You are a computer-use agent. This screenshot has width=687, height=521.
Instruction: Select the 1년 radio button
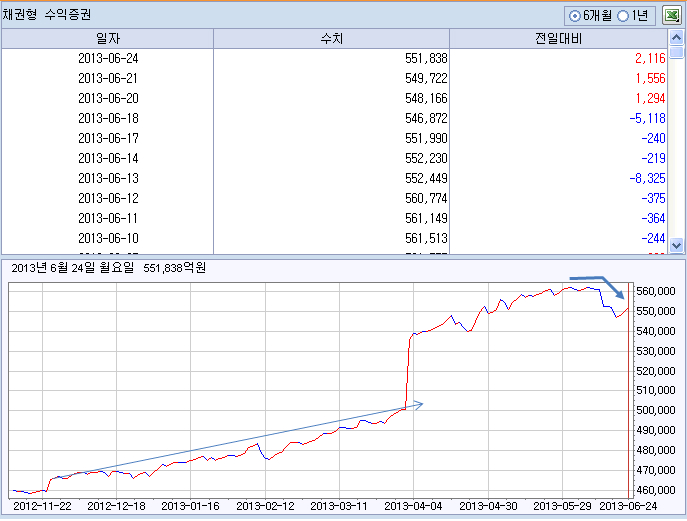[623, 16]
